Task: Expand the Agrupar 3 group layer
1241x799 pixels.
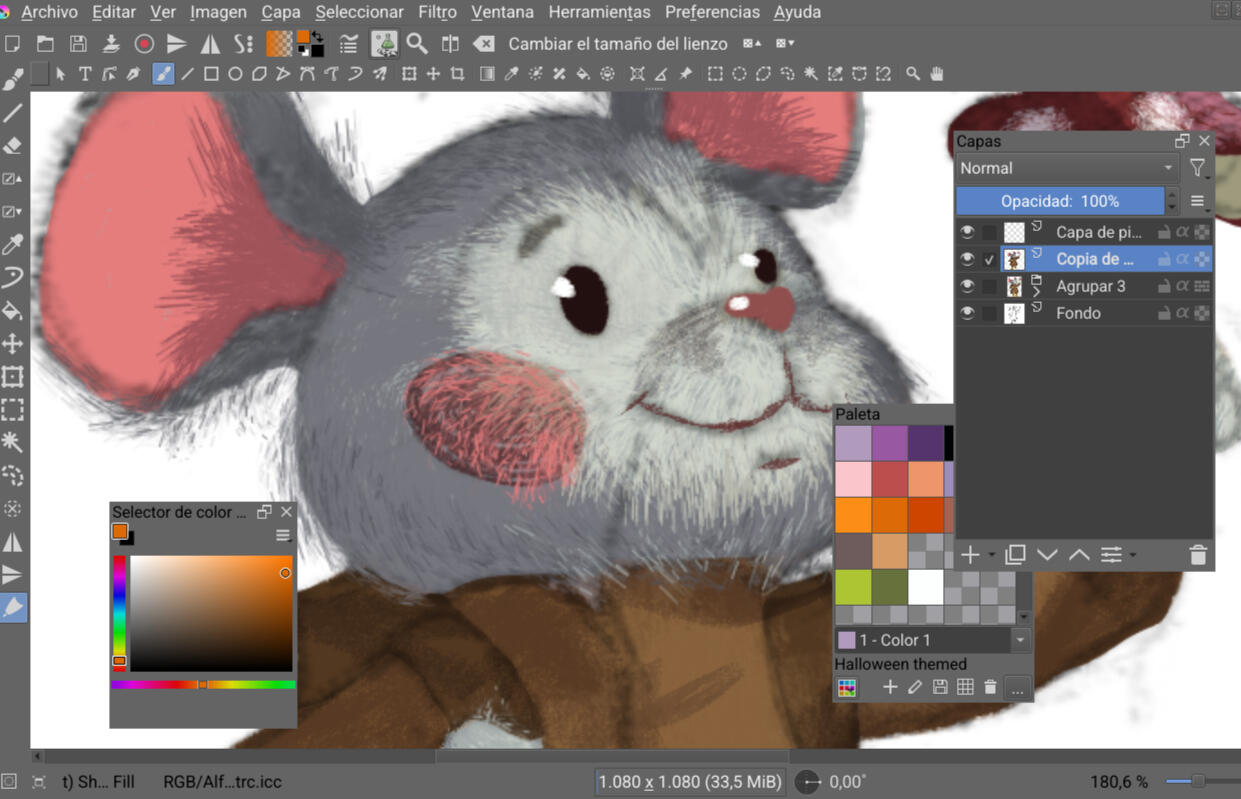Action: [1036, 292]
